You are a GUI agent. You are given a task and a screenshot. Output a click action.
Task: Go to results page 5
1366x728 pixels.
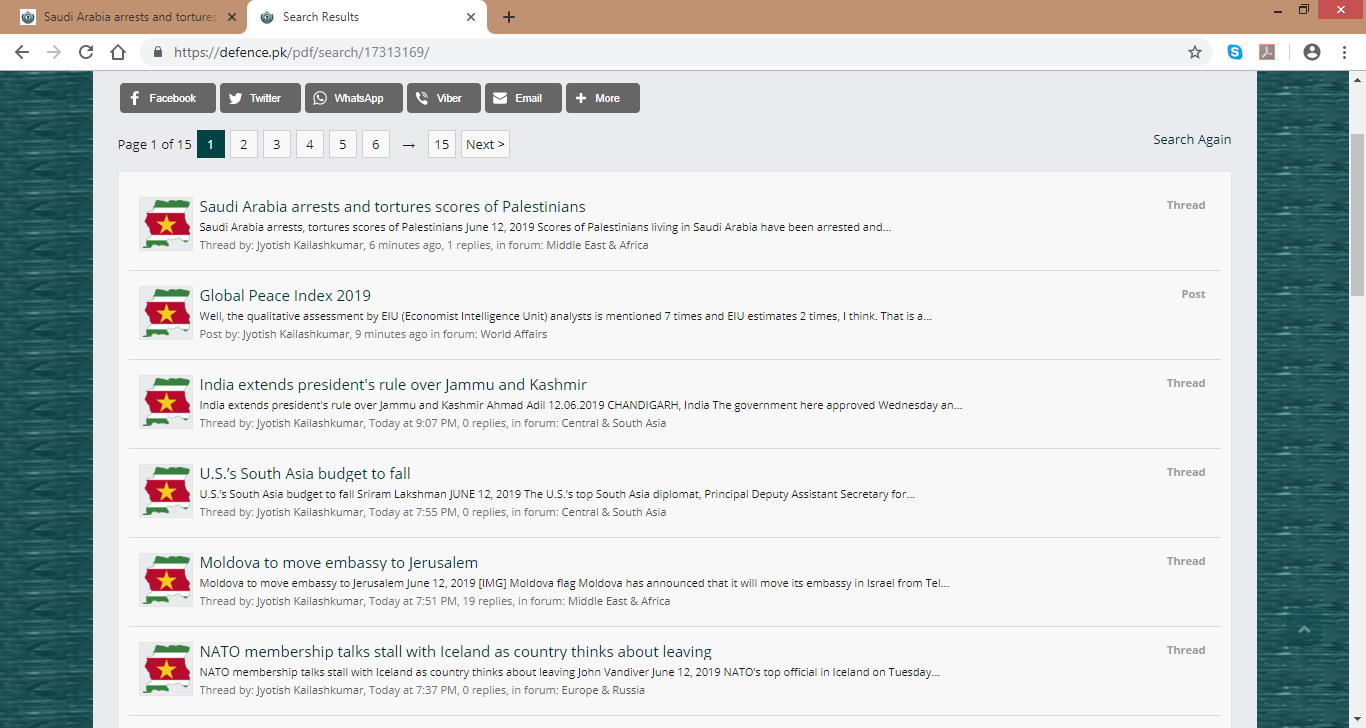tap(342, 144)
